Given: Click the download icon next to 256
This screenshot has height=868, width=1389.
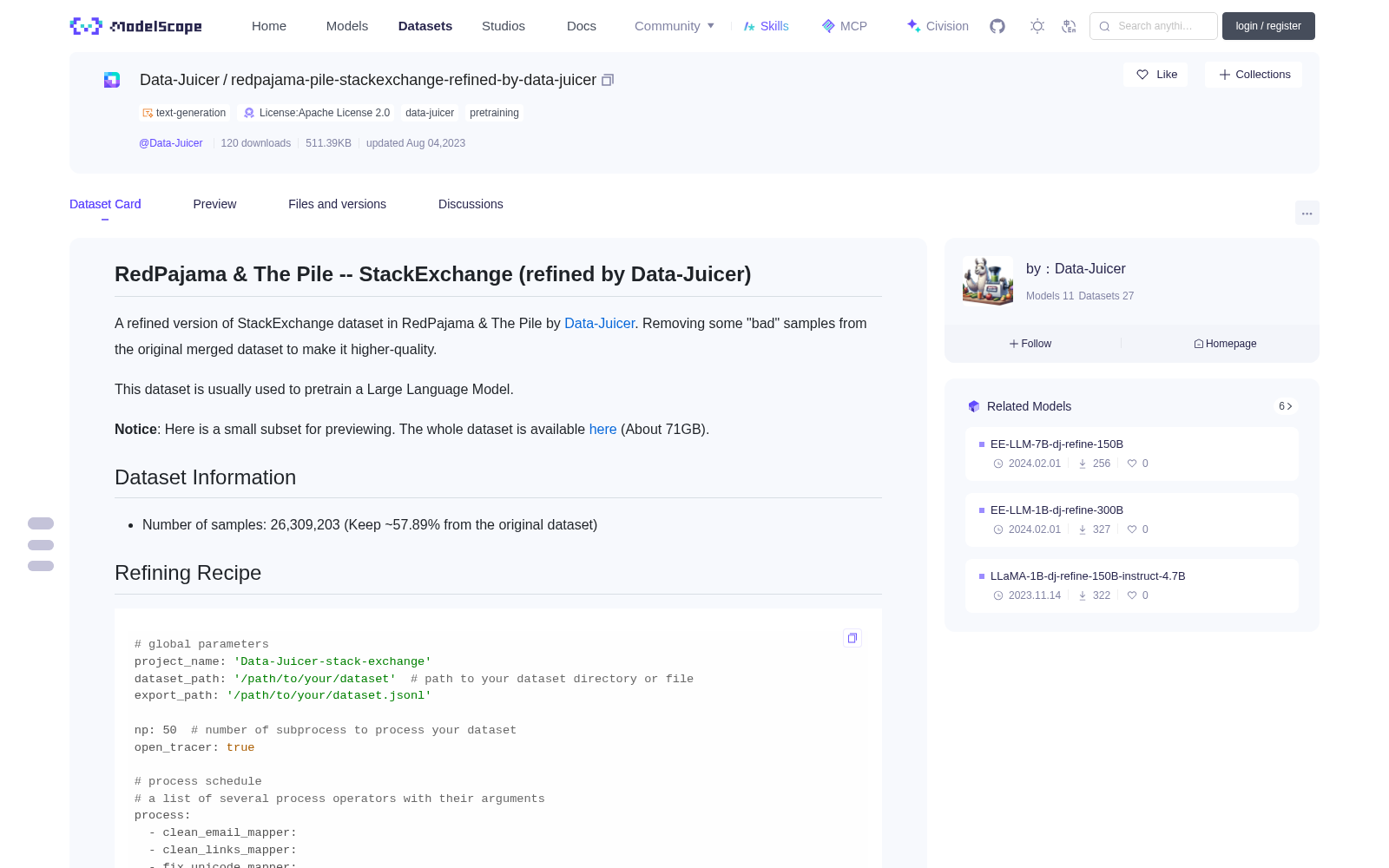Looking at the screenshot, I should point(1083,464).
